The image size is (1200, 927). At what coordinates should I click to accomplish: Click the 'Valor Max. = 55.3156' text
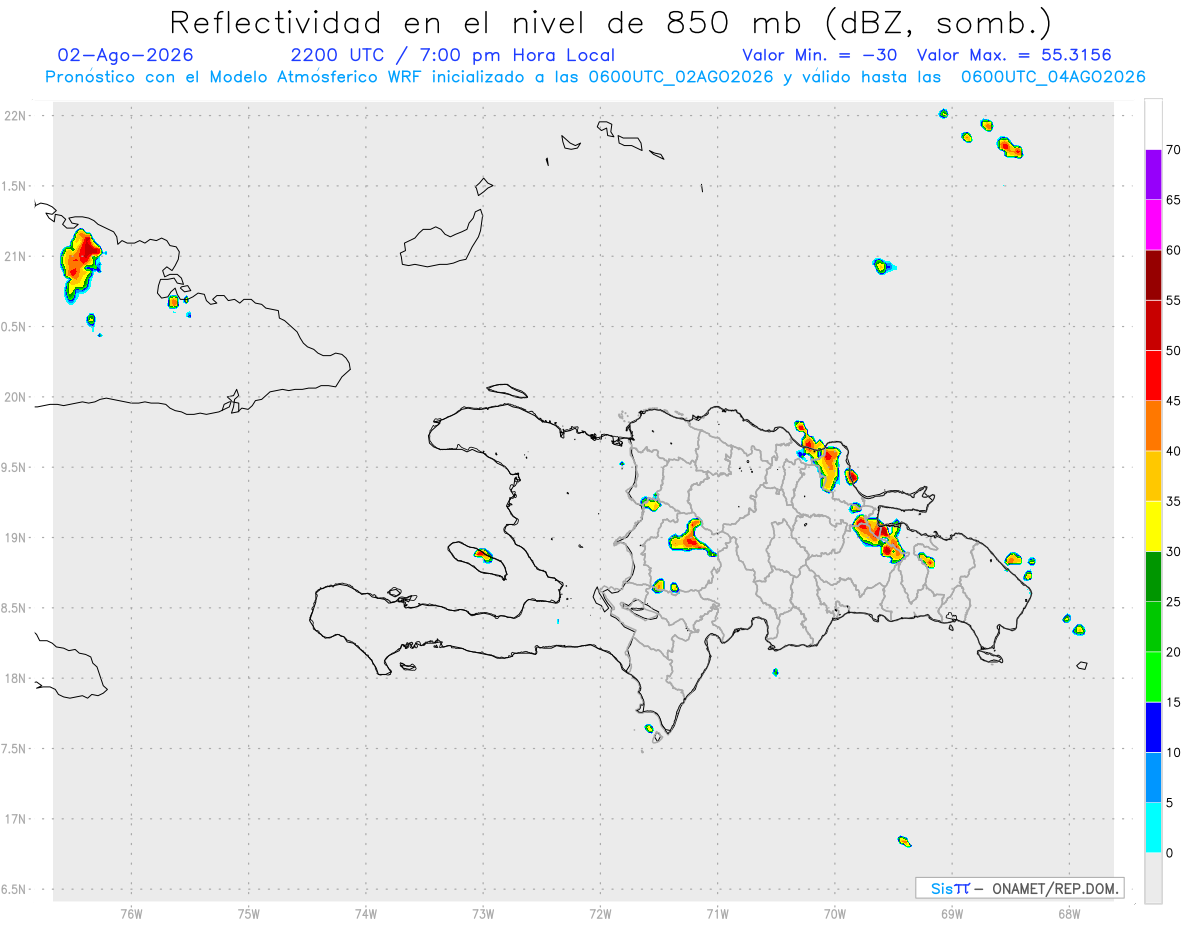(x=1014, y=55)
